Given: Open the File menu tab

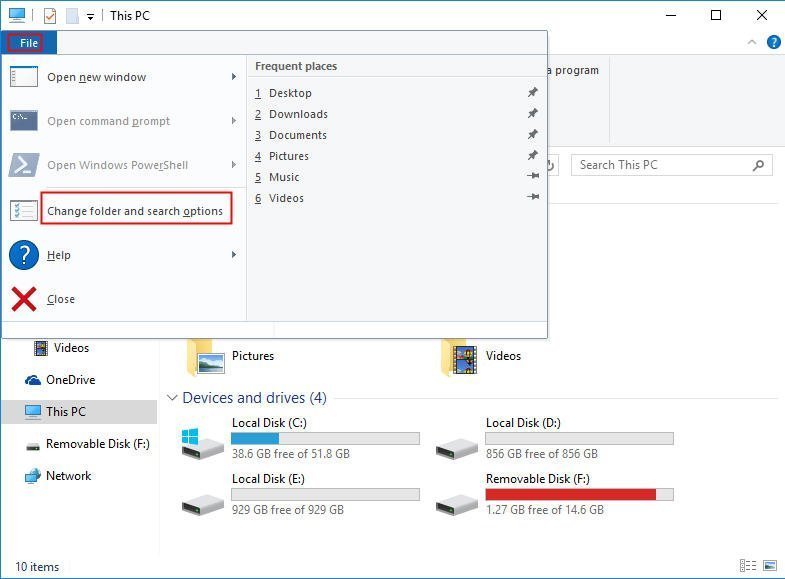Looking at the screenshot, I should (x=29, y=43).
